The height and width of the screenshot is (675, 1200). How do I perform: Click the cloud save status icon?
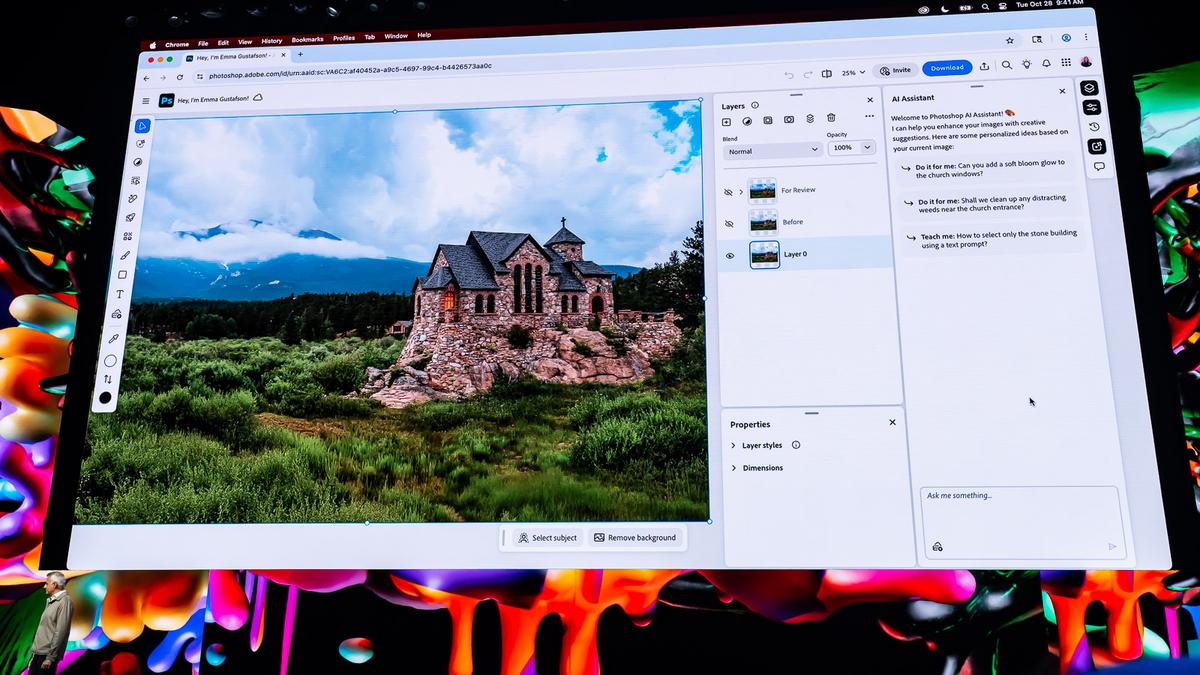(258, 98)
